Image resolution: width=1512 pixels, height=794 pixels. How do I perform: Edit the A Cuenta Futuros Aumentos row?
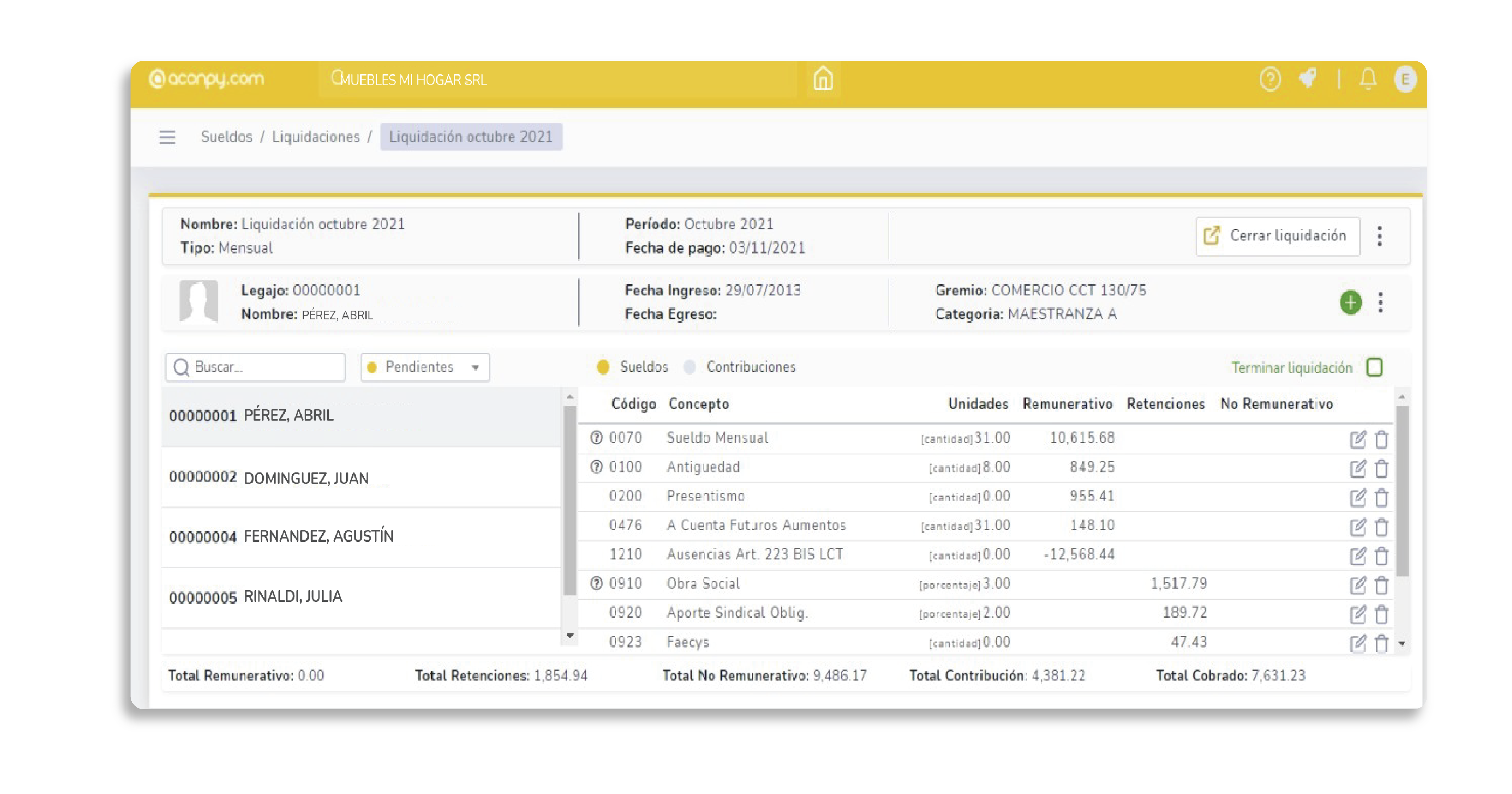coord(1358,527)
